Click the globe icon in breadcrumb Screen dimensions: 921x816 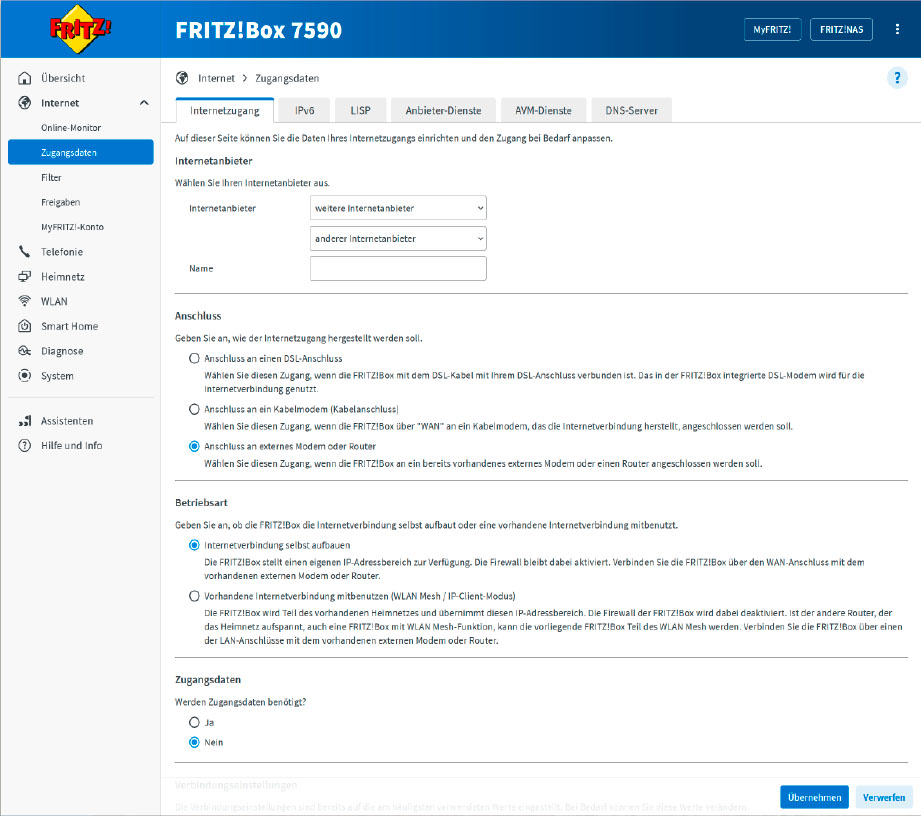(182, 78)
